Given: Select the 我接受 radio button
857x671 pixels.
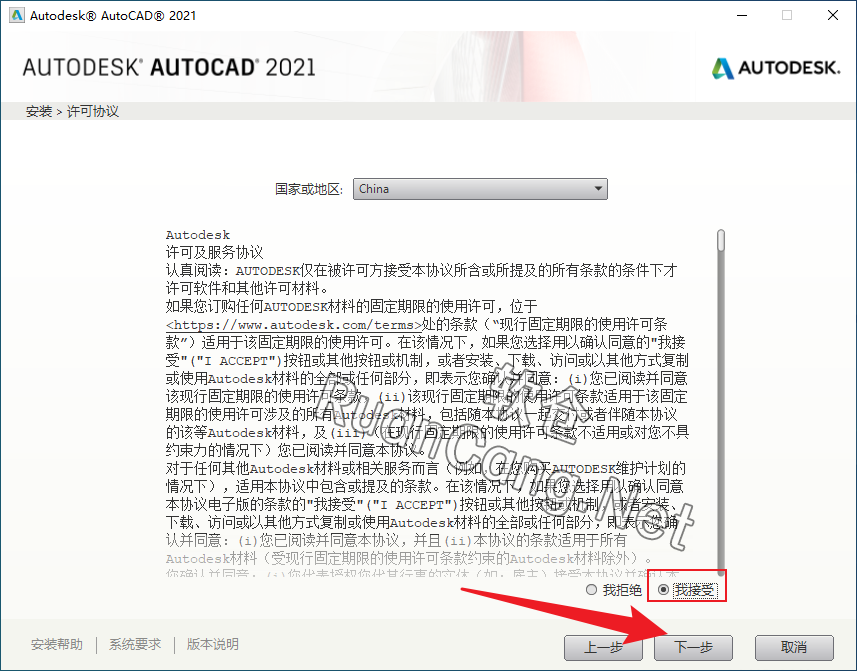Looking at the screenshot, I should point(663,591).
